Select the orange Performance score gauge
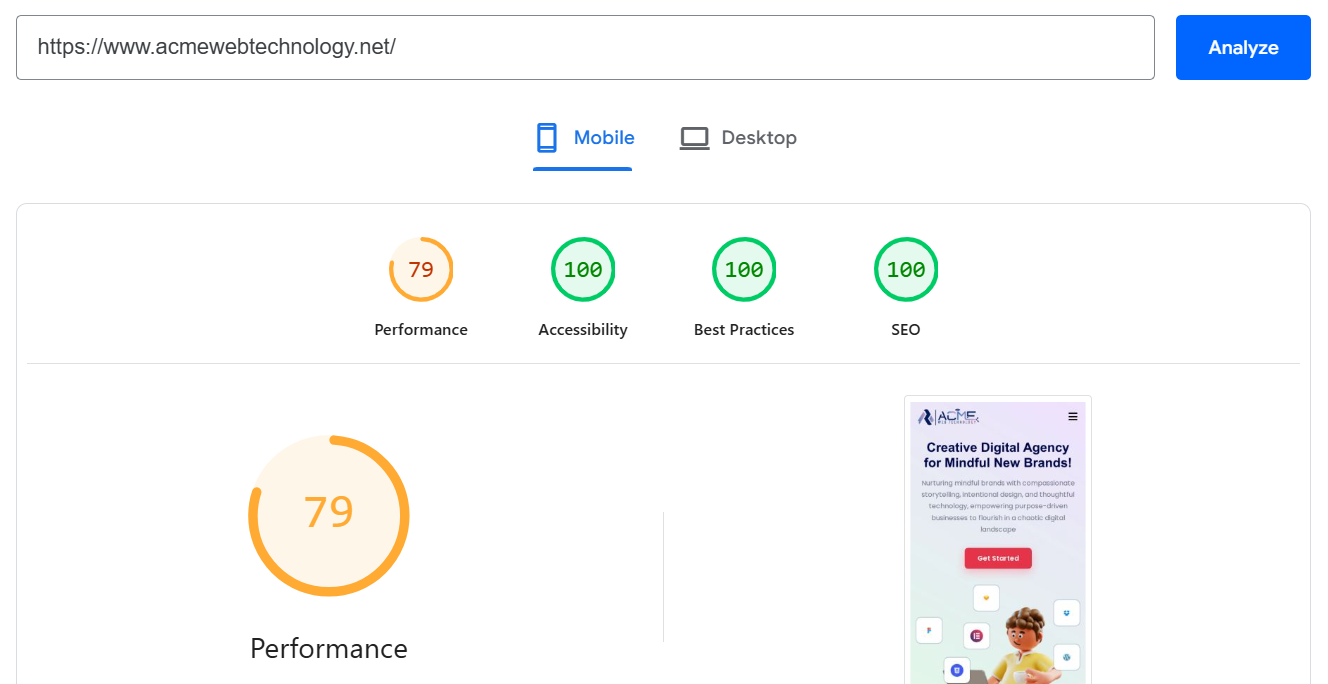This screenshot has height=684, width=1328. click(x=421, y=269)
